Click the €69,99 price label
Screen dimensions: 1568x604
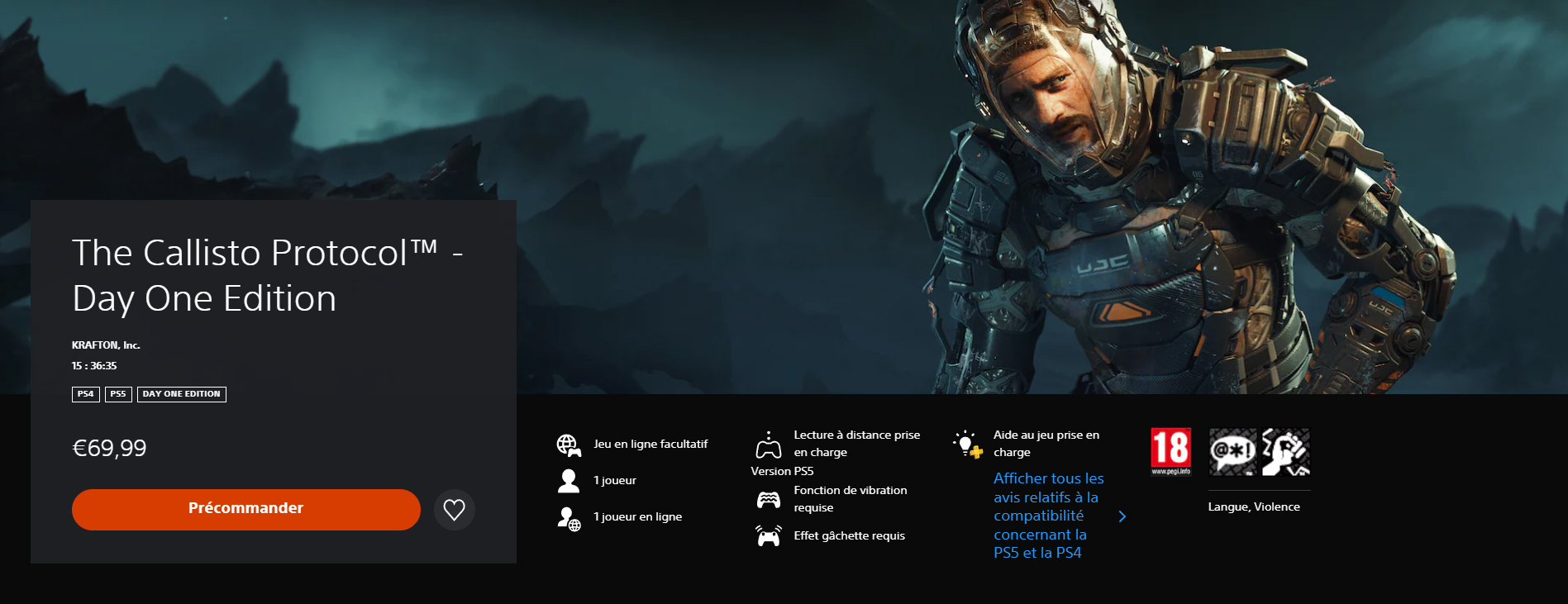click(x=109, y=448)
